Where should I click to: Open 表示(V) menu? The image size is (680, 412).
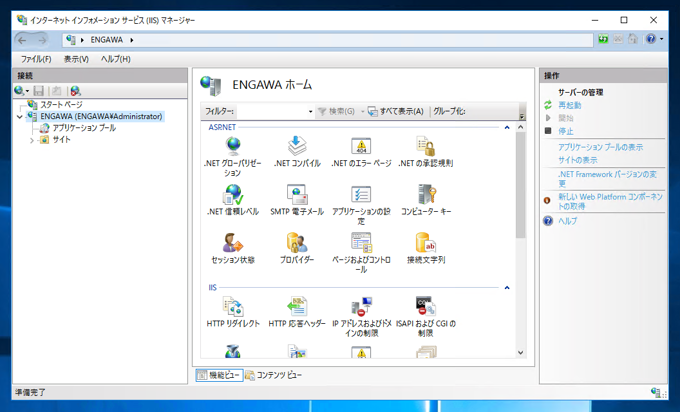(x=76, y=59)
